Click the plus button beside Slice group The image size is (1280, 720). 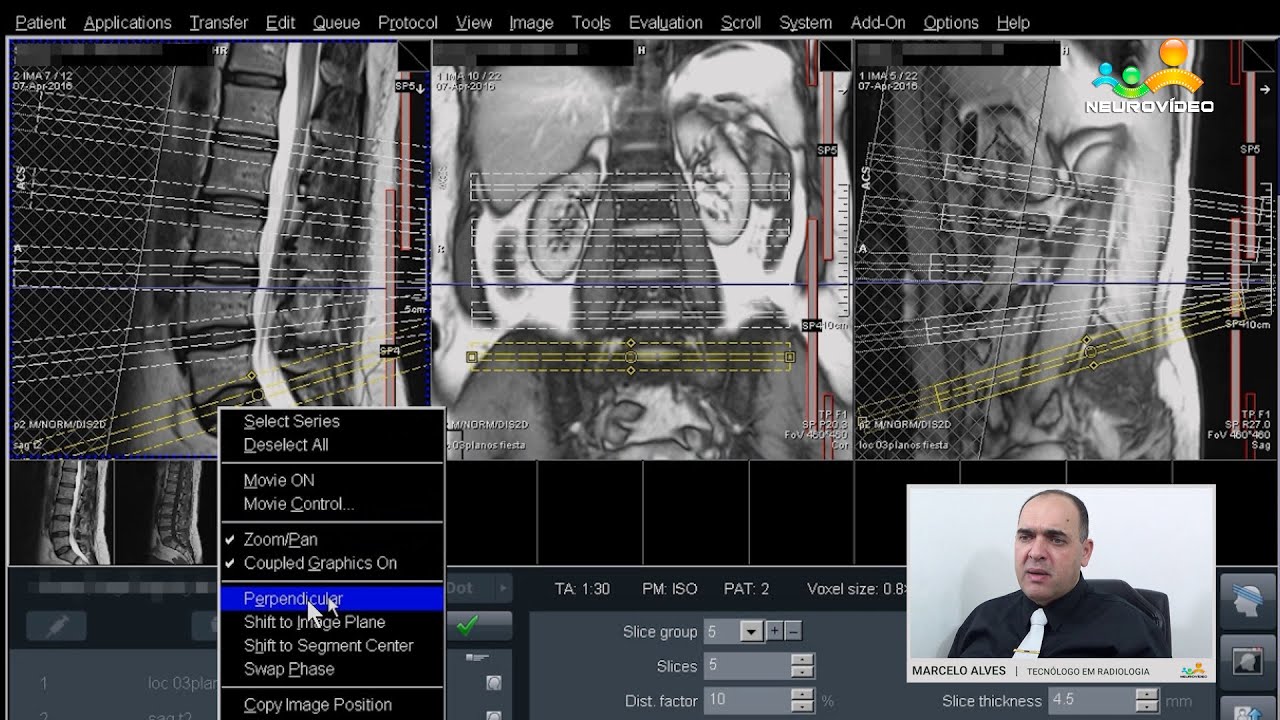[774, 631]
